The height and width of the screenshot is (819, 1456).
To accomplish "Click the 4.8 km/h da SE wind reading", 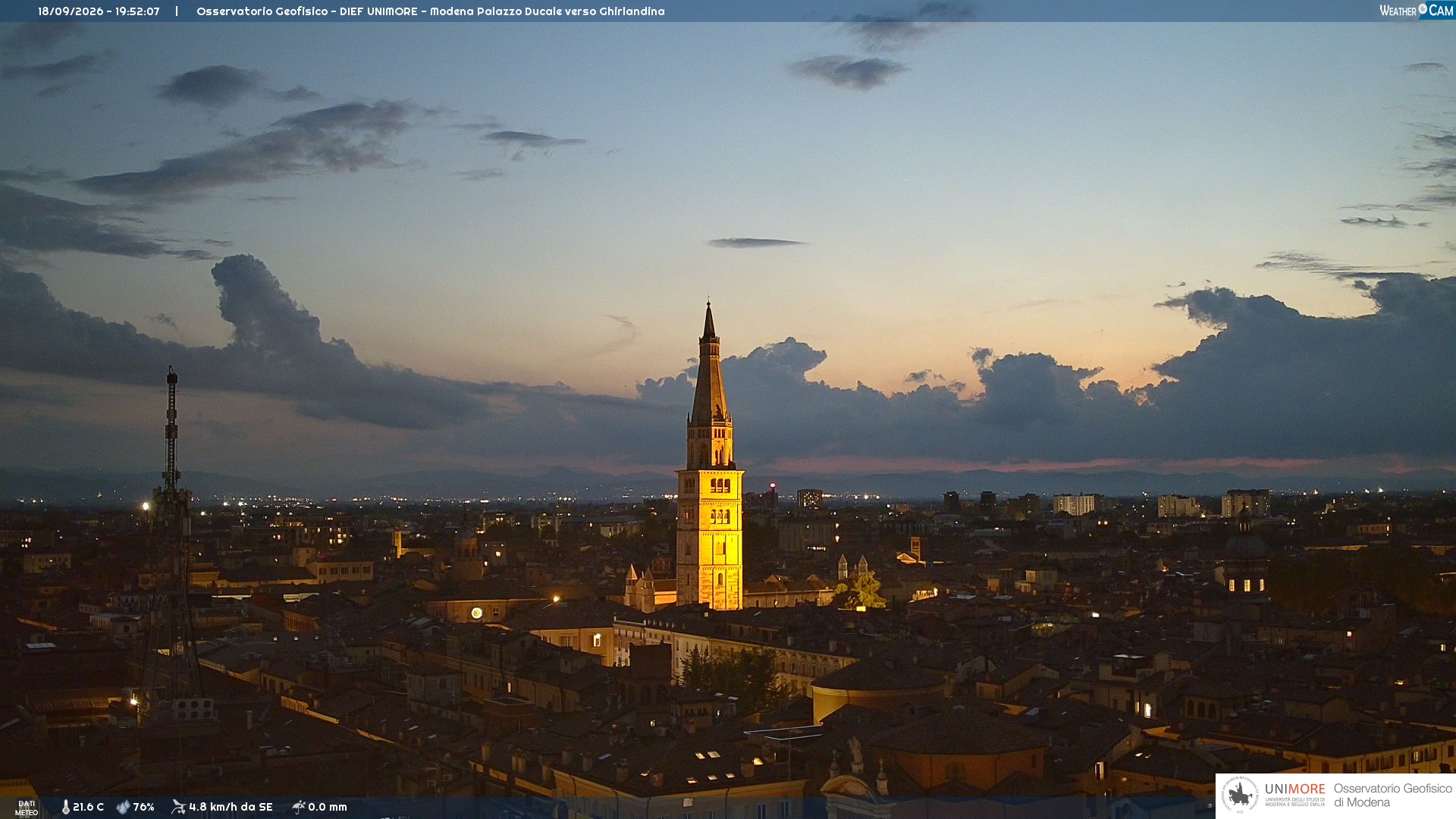I will tap(231, 807).
